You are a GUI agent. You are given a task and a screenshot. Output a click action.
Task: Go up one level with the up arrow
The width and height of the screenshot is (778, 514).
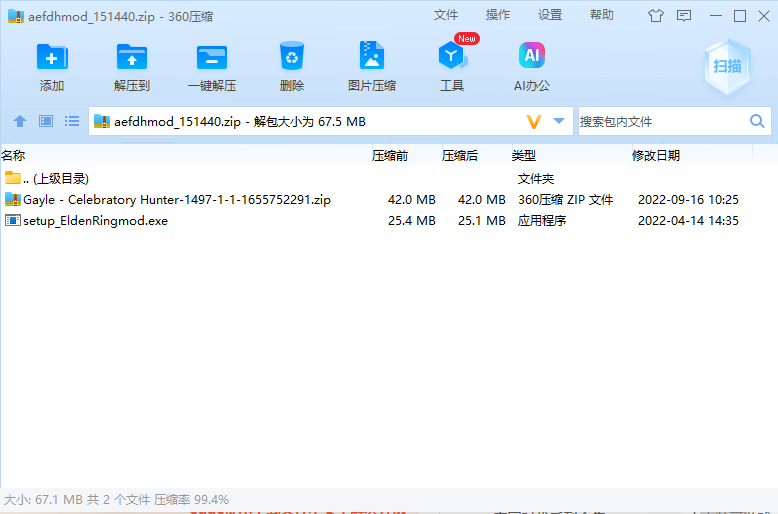click(x=20, y=121)
